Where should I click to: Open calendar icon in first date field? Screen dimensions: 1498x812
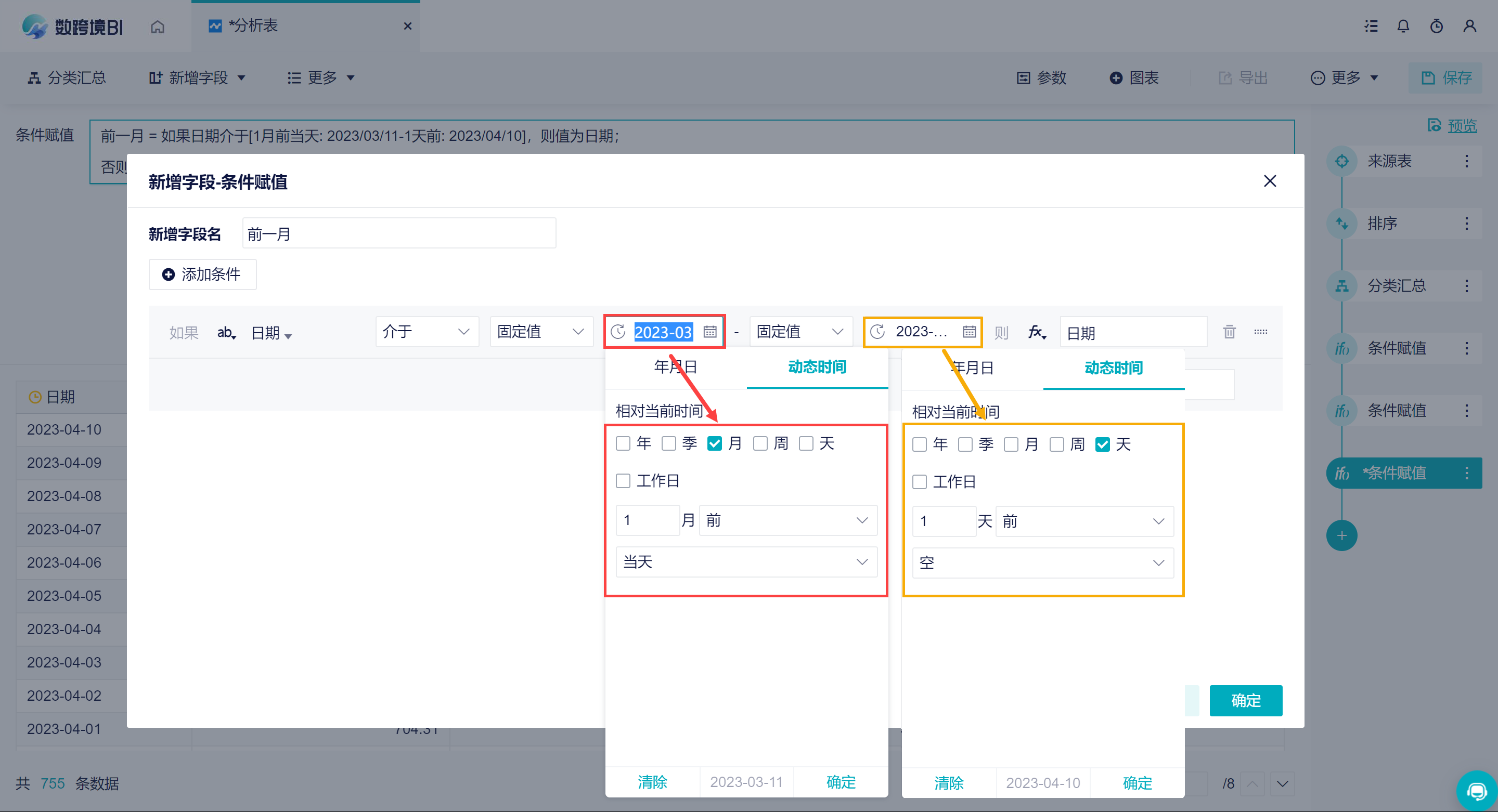point(709,332)
